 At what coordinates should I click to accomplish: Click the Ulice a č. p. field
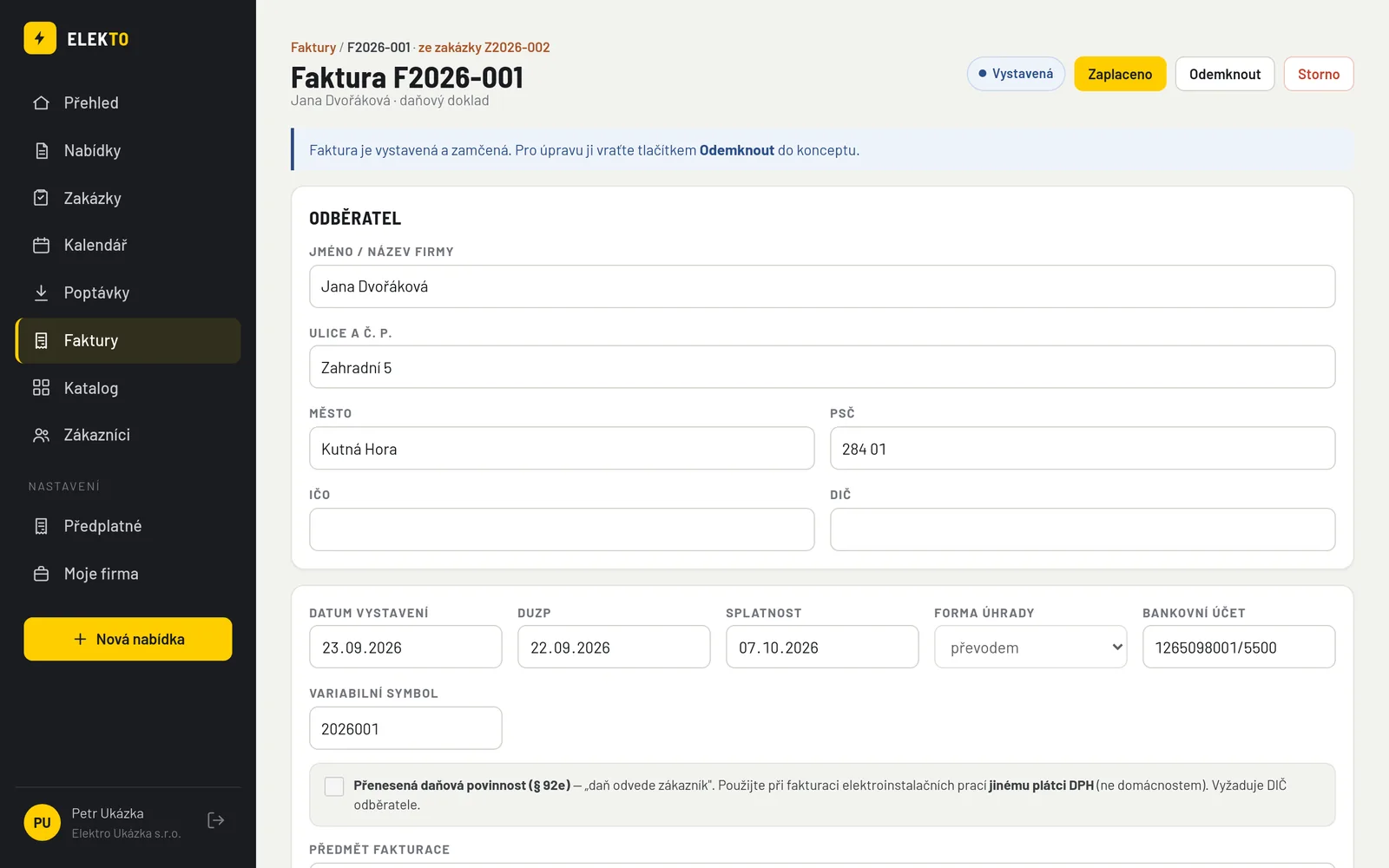click(822, 367)
